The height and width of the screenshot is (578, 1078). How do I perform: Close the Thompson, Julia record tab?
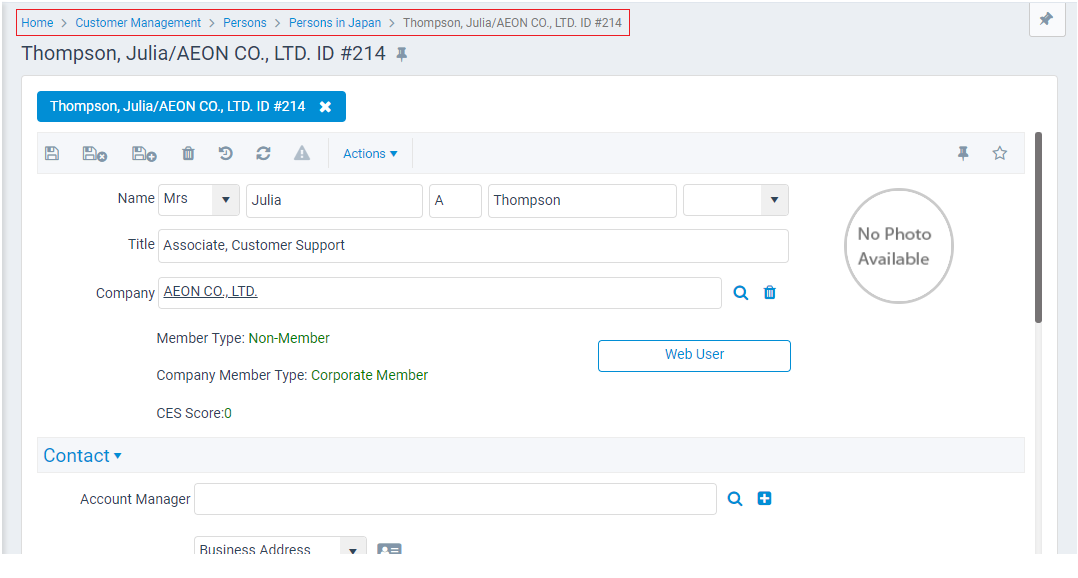tap(325, 107)
